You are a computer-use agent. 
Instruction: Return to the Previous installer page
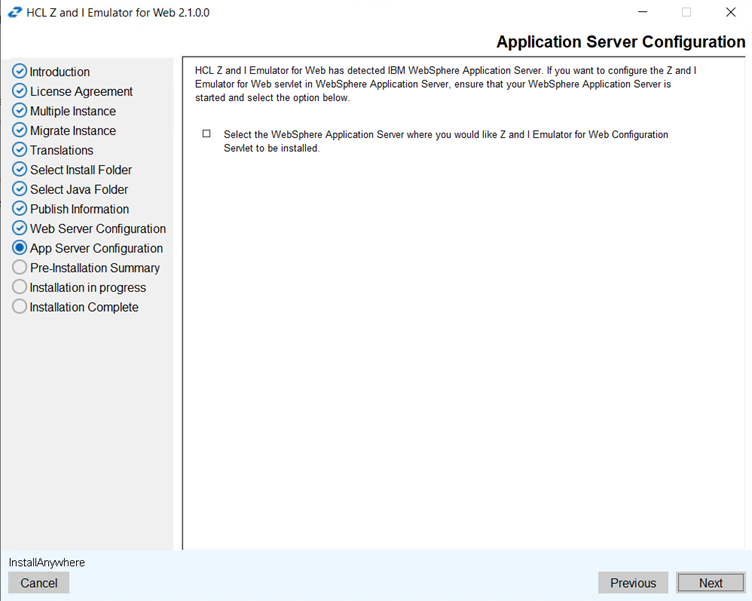633,583
